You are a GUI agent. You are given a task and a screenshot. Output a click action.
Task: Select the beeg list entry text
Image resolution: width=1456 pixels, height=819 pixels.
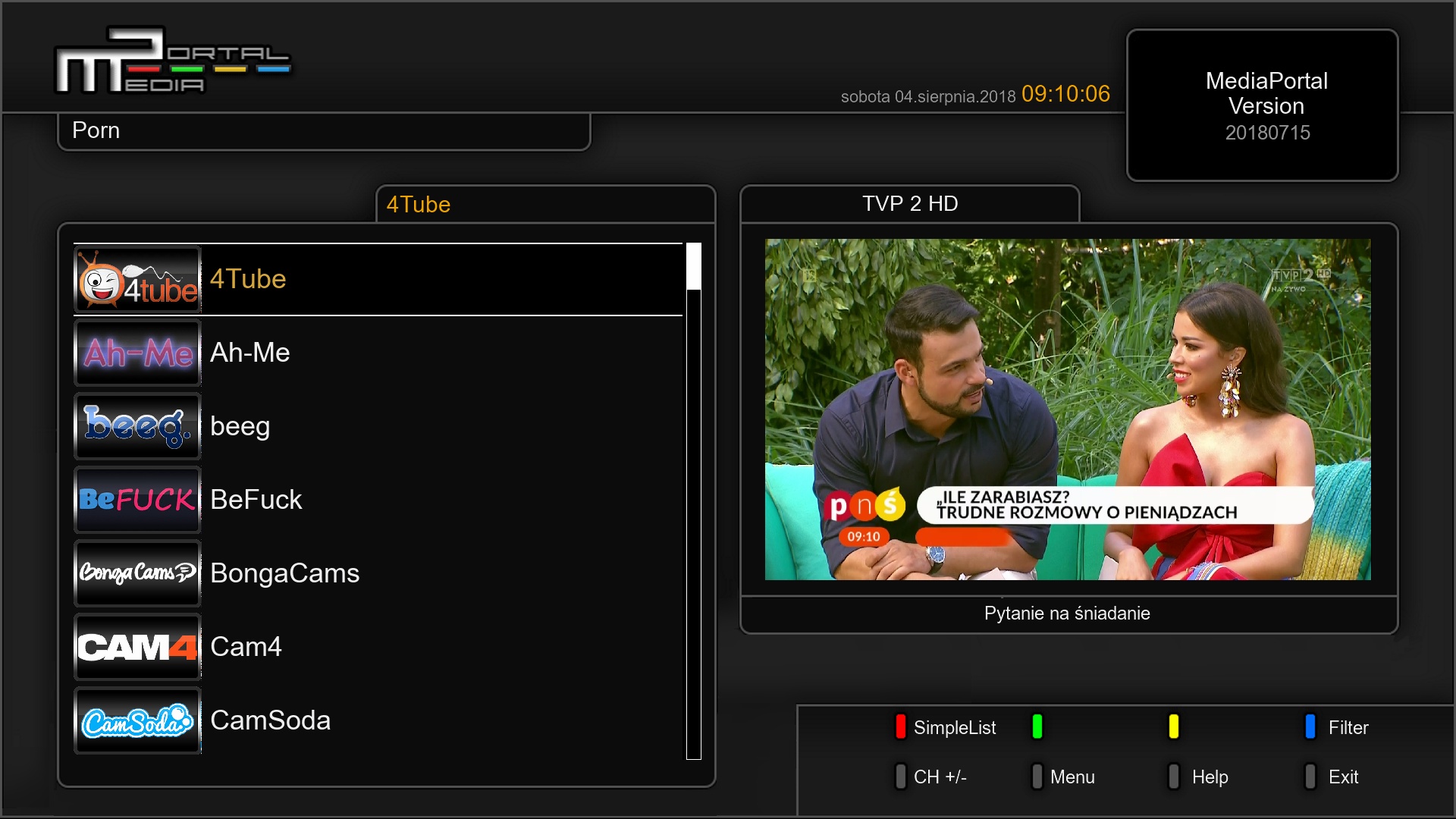(x=240, y=427)
